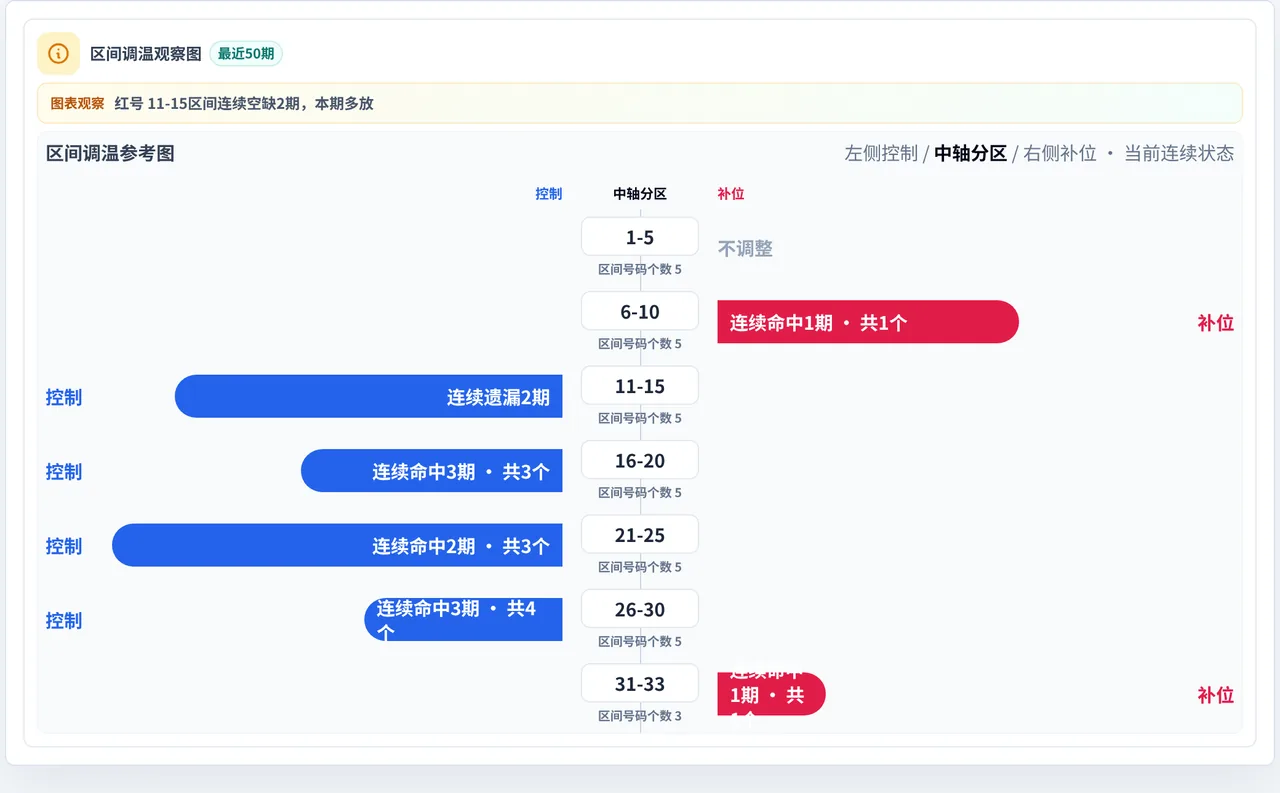Select the 区间调温观察图 title text
Image resolution: width=1280 pixels, height=793 pixels.
tap(146, 54)
